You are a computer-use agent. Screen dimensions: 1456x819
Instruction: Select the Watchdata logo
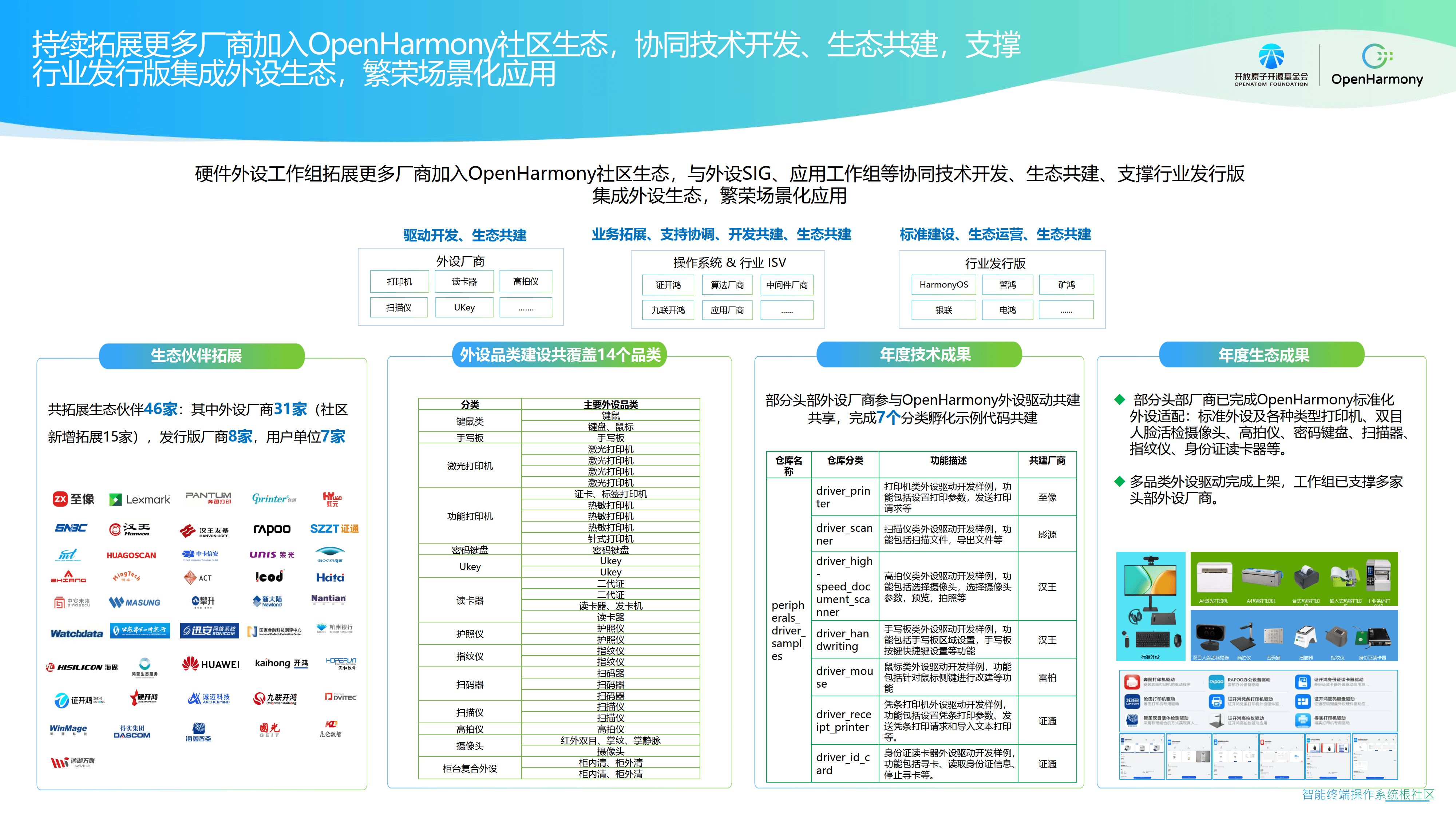(x=77, y=634)
